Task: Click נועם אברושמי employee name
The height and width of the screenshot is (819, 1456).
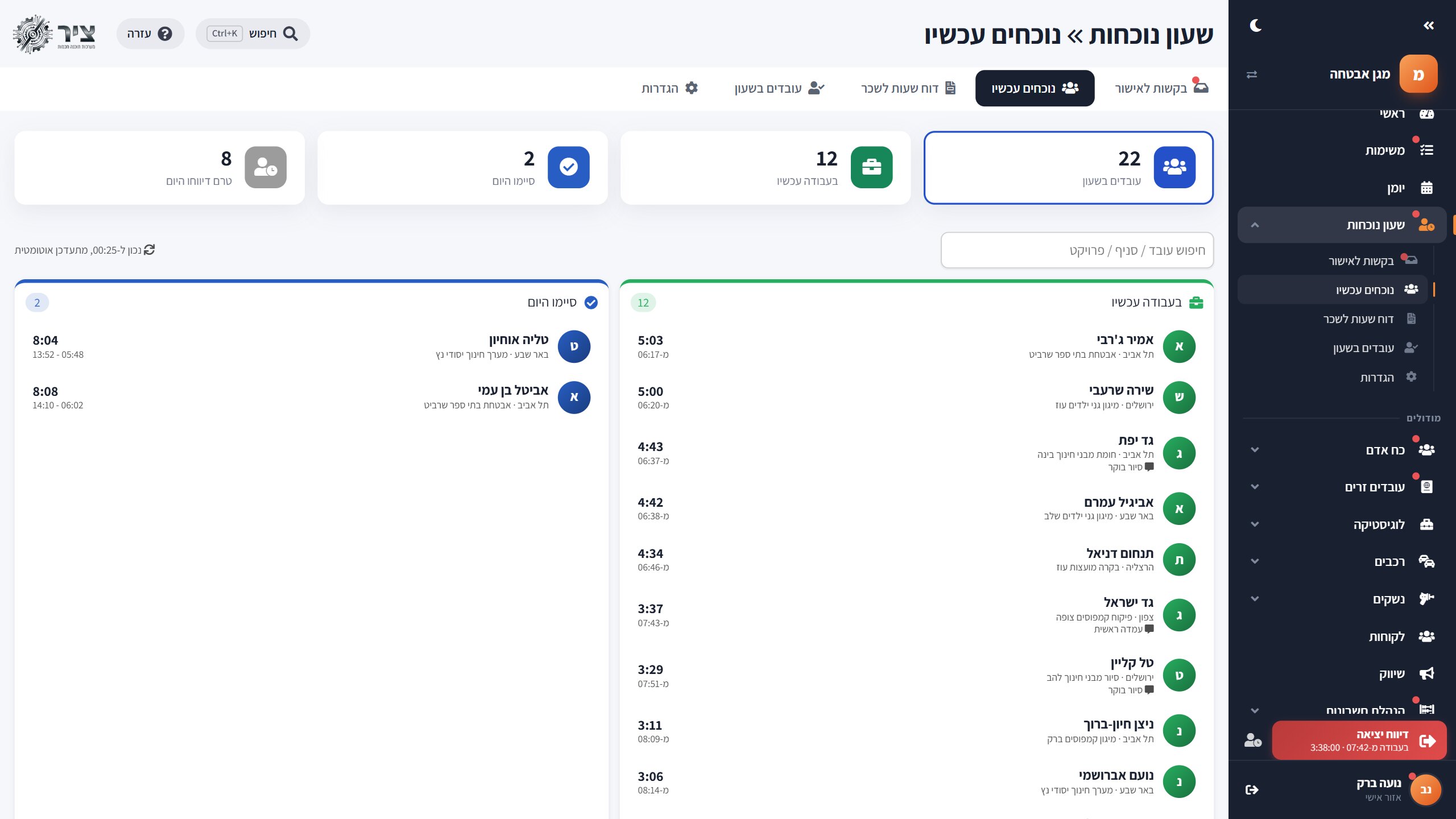Action: click(1116, 775)
